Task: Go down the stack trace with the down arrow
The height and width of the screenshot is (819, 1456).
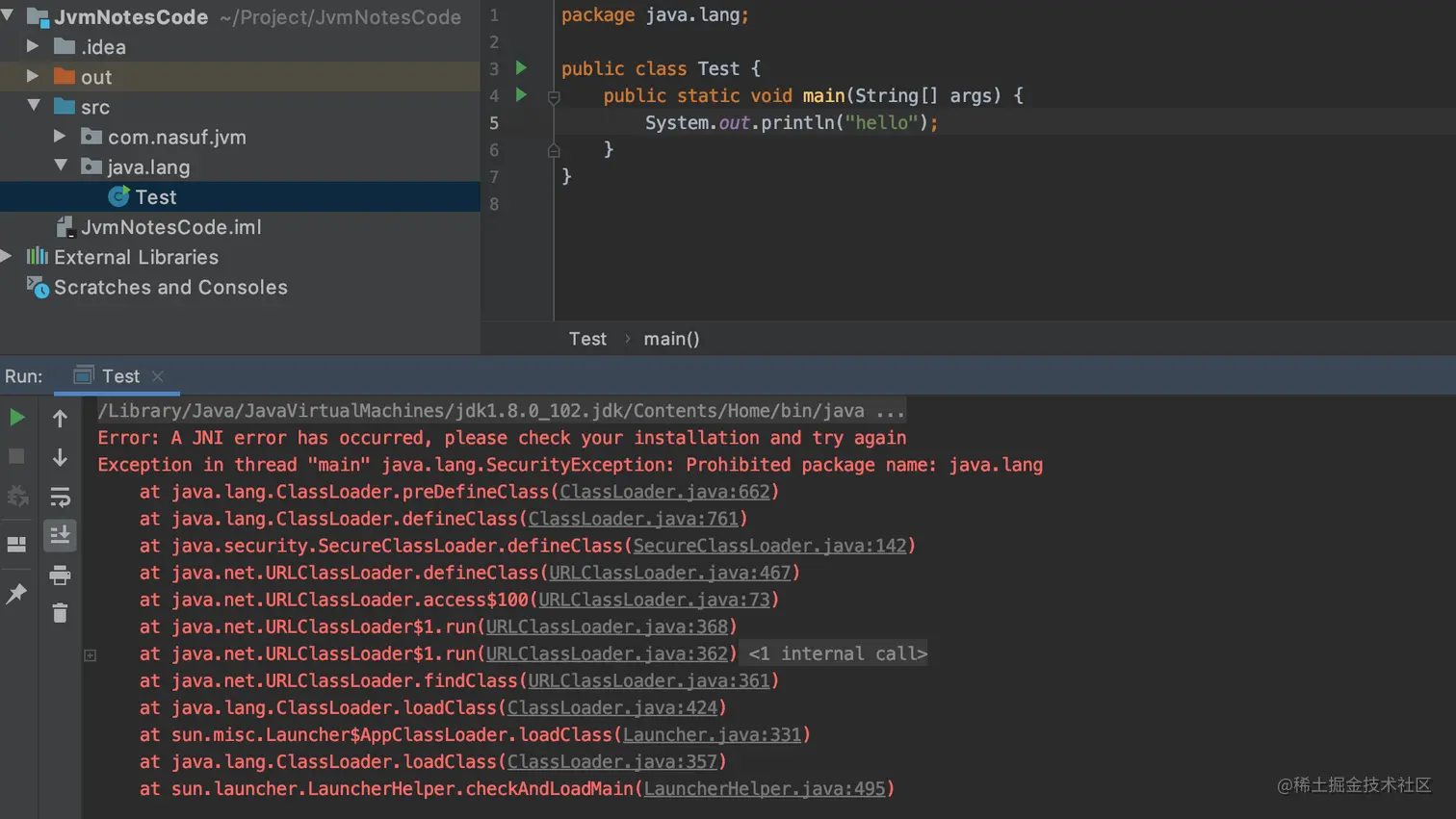Action: tap(60, 457)
